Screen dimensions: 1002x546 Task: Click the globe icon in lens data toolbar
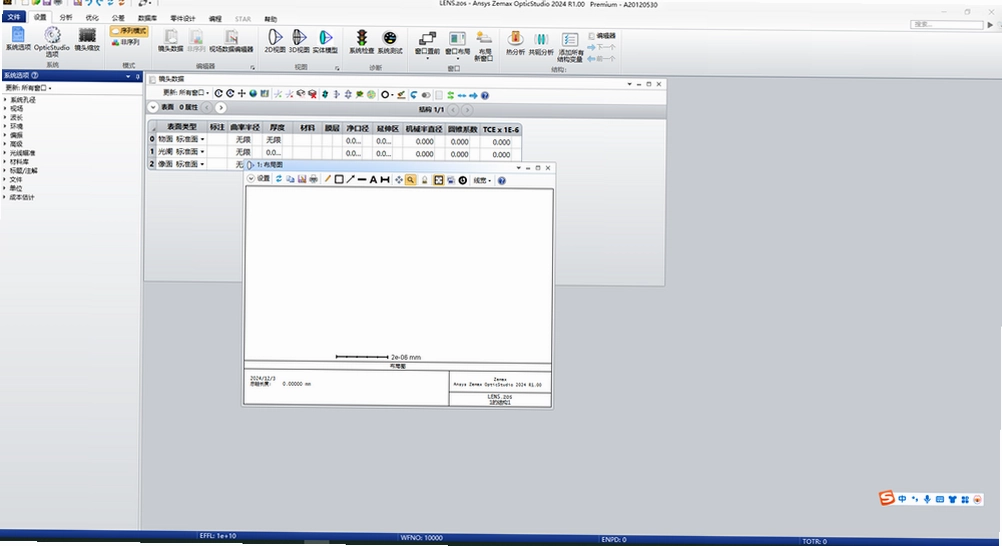[253, 93]
